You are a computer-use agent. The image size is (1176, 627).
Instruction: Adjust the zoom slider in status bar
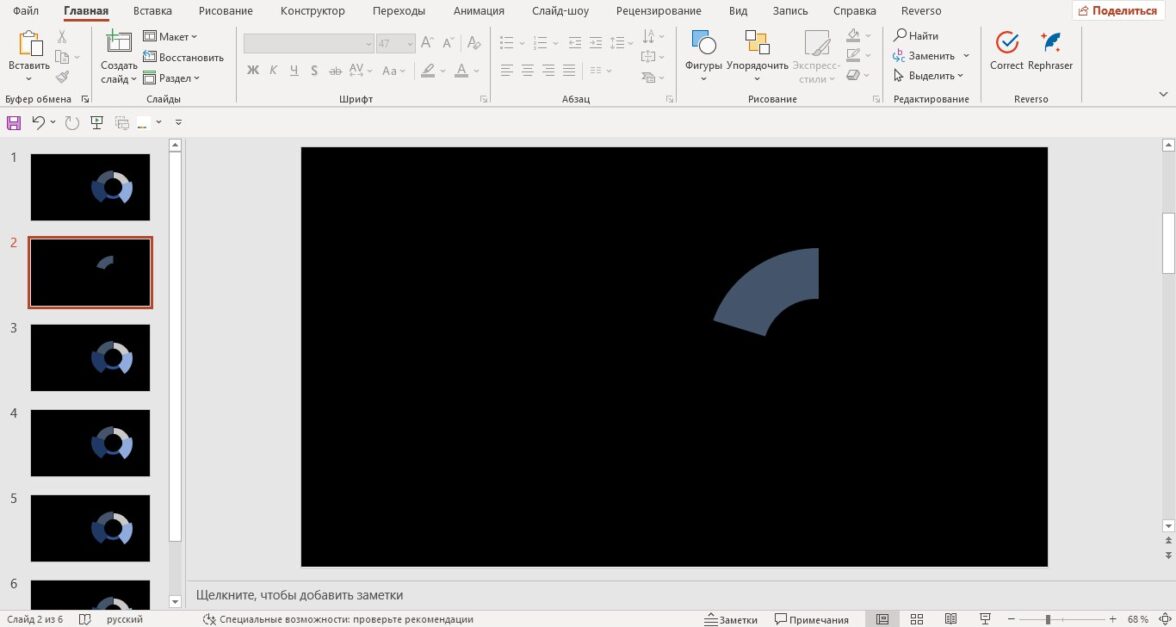1048,620
